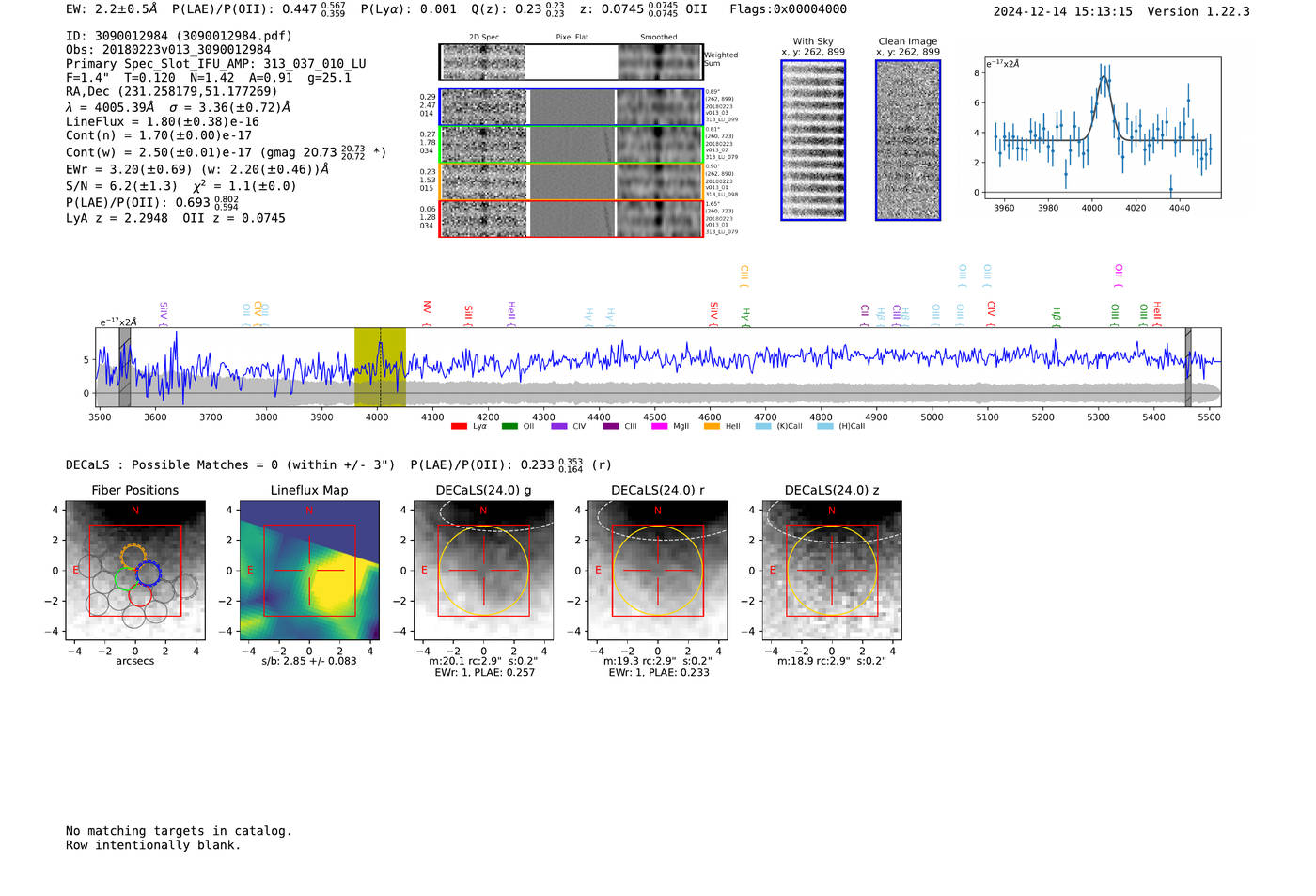Viewport: 1316px width, 896px height.
Task: Click the Primary Spec_Slot_IFU_AMP line
Action: pyautogui.click(x=216, y=64)
